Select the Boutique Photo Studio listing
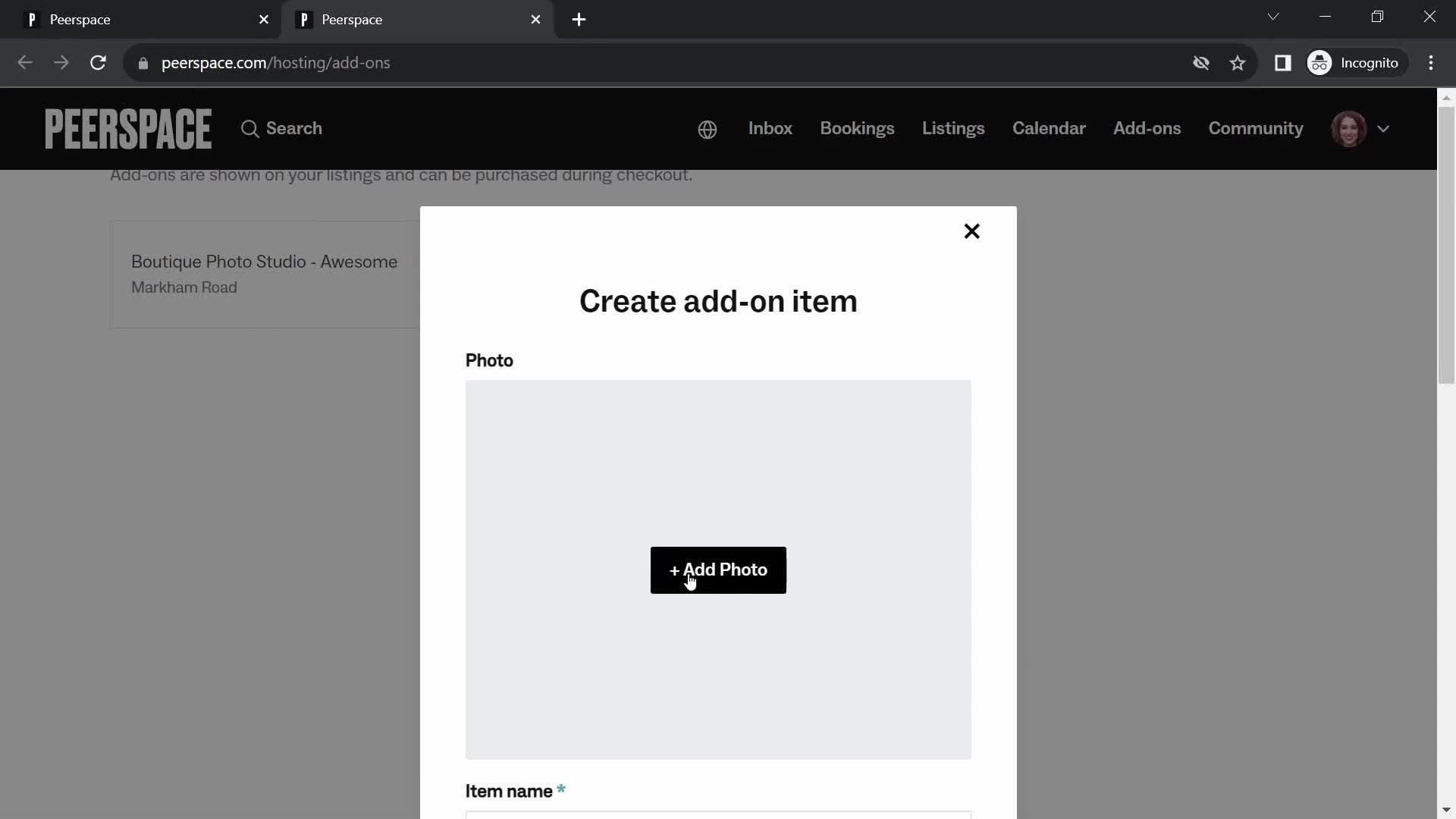This screenshot has width=1456, height=819. (264, 274)
